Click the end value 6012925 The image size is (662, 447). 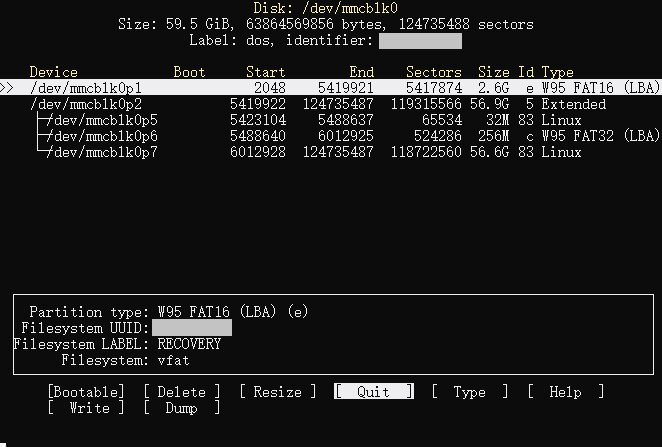pyautogui.click(x=346, y=136)
